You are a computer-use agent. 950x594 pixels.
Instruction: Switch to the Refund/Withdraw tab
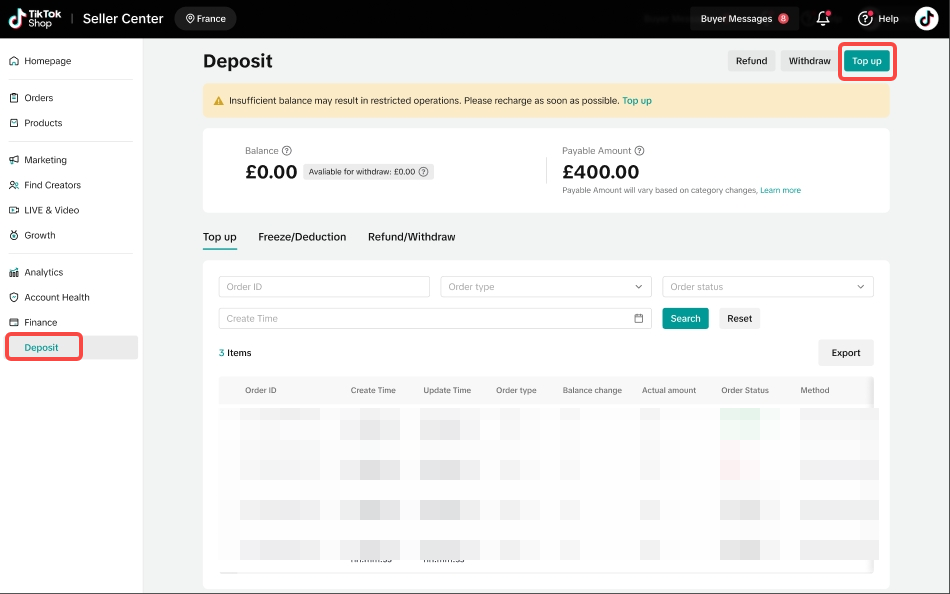(411, 237)
